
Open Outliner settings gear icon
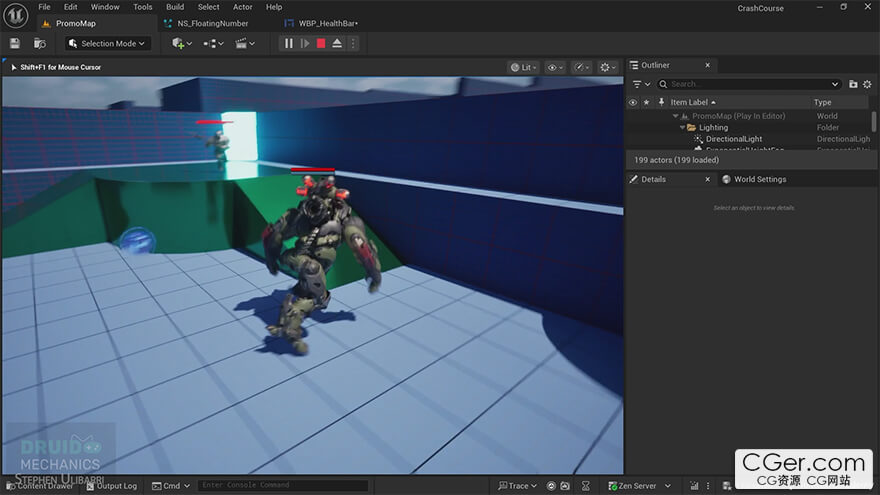[867, 84]
